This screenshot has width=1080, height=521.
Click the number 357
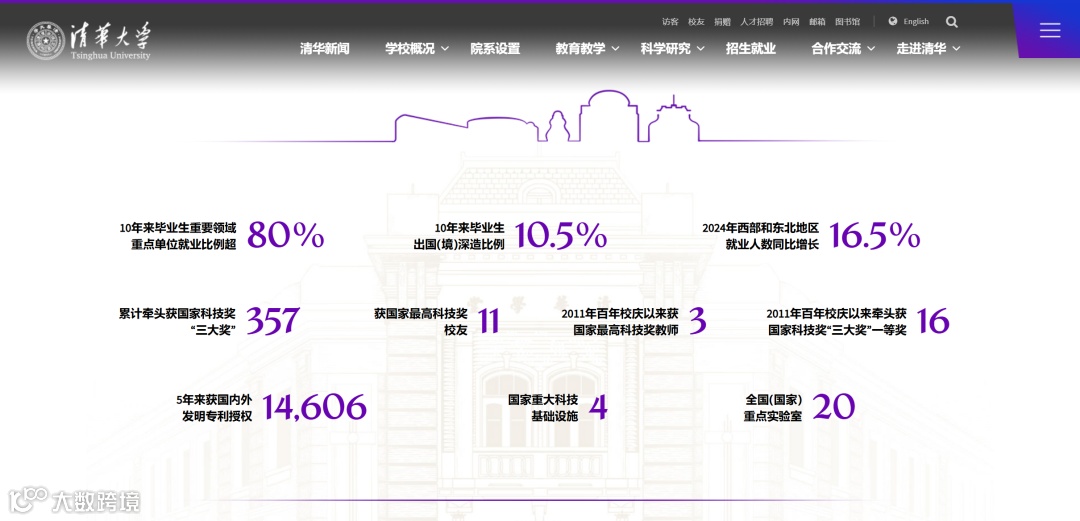[x=273, y=321]
